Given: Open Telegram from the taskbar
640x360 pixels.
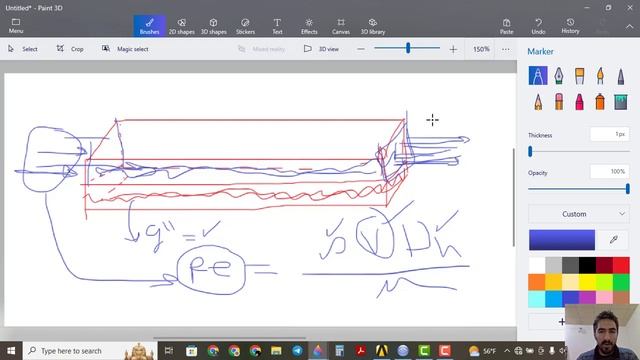Looking at the screenshot, I should 298,351.
